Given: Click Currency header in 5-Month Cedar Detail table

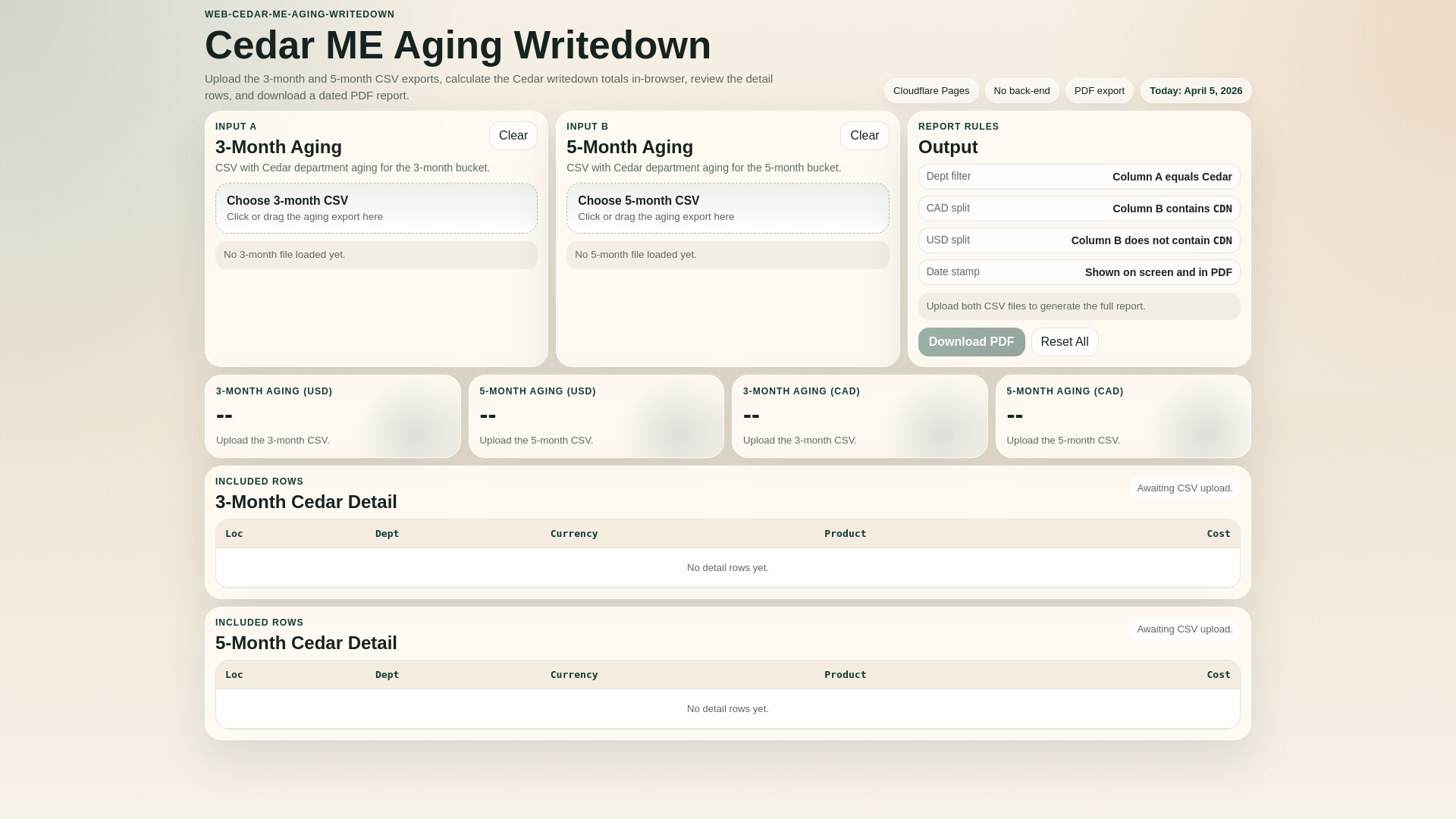Looking at the screenshot, I should point(574,675).
